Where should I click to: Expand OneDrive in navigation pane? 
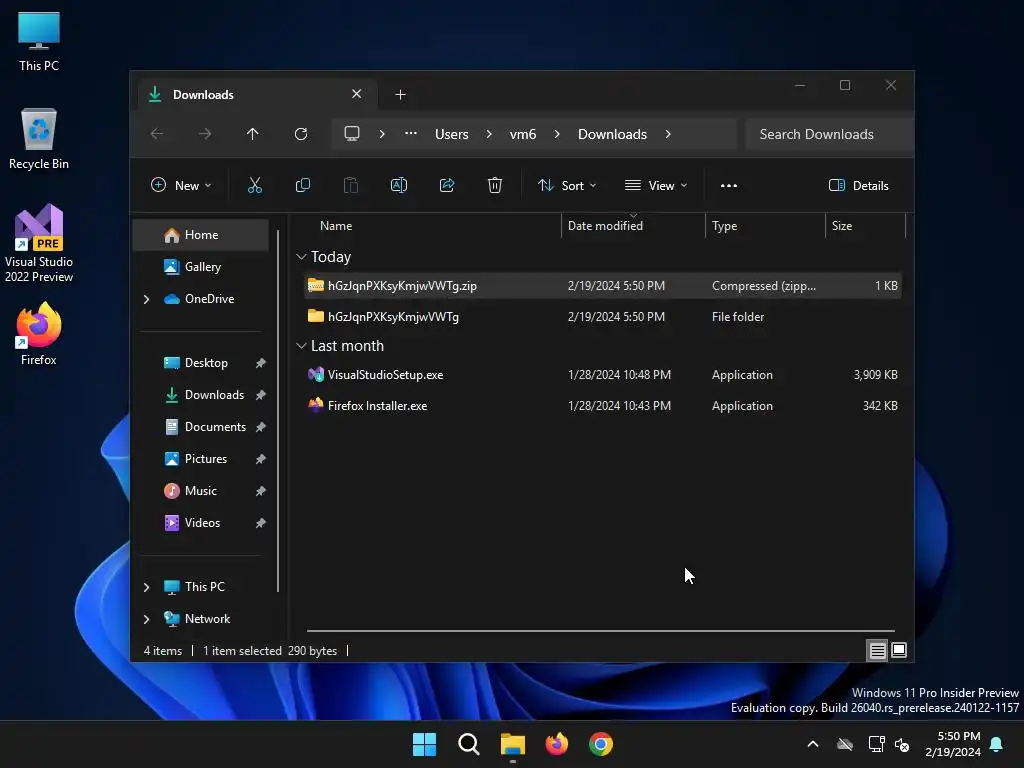pos(146,299)
